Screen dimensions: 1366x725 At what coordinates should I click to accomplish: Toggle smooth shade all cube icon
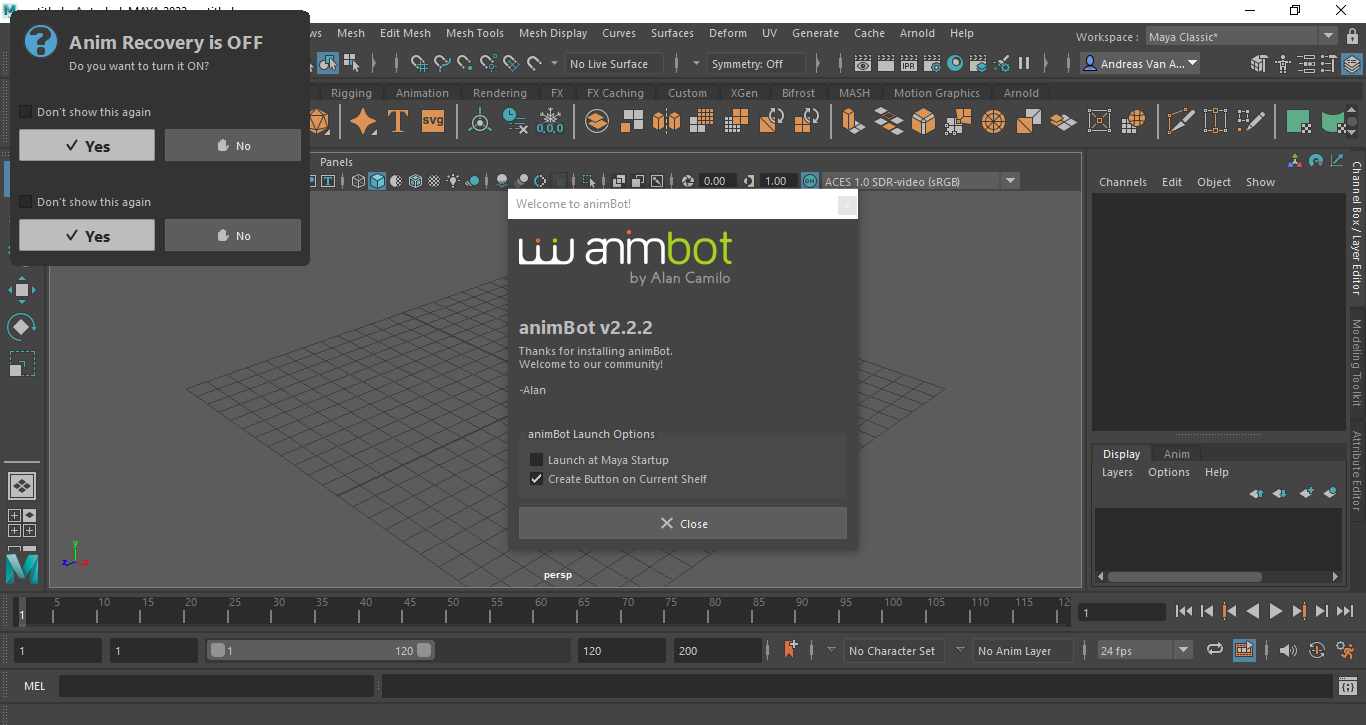coord(377,181)
